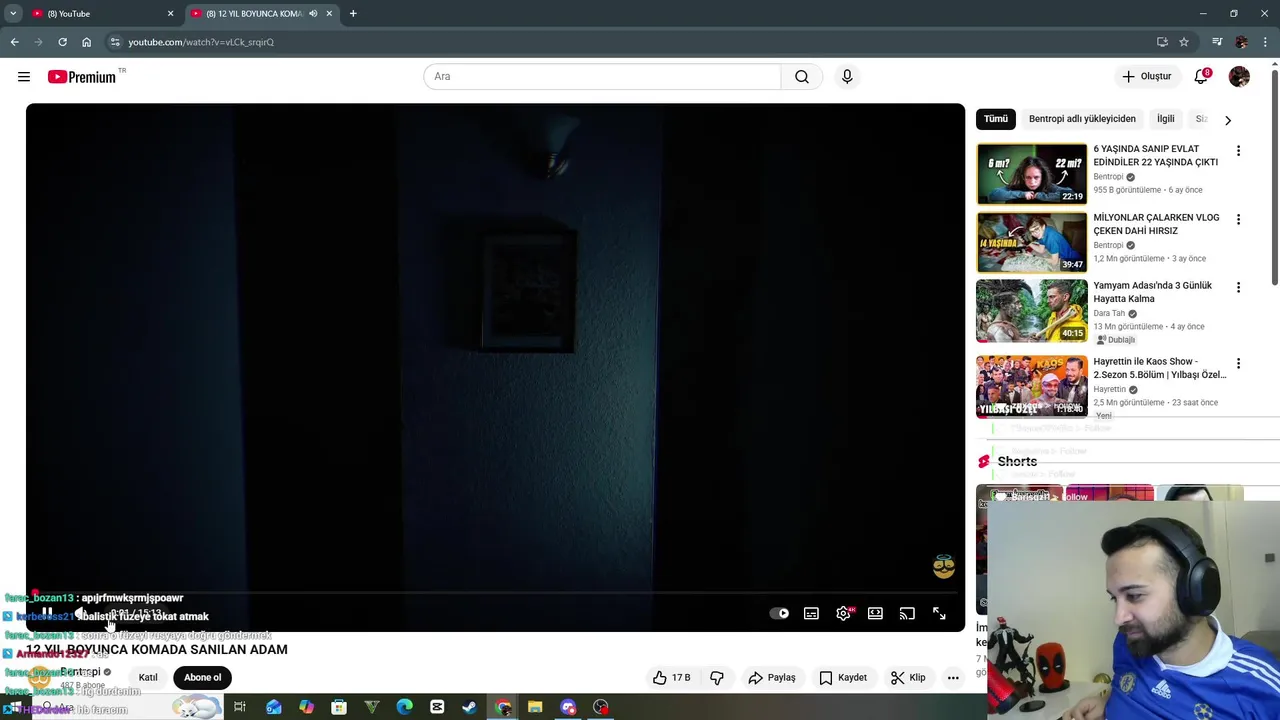Click the channel info-card icon on video

click(943, 567)
